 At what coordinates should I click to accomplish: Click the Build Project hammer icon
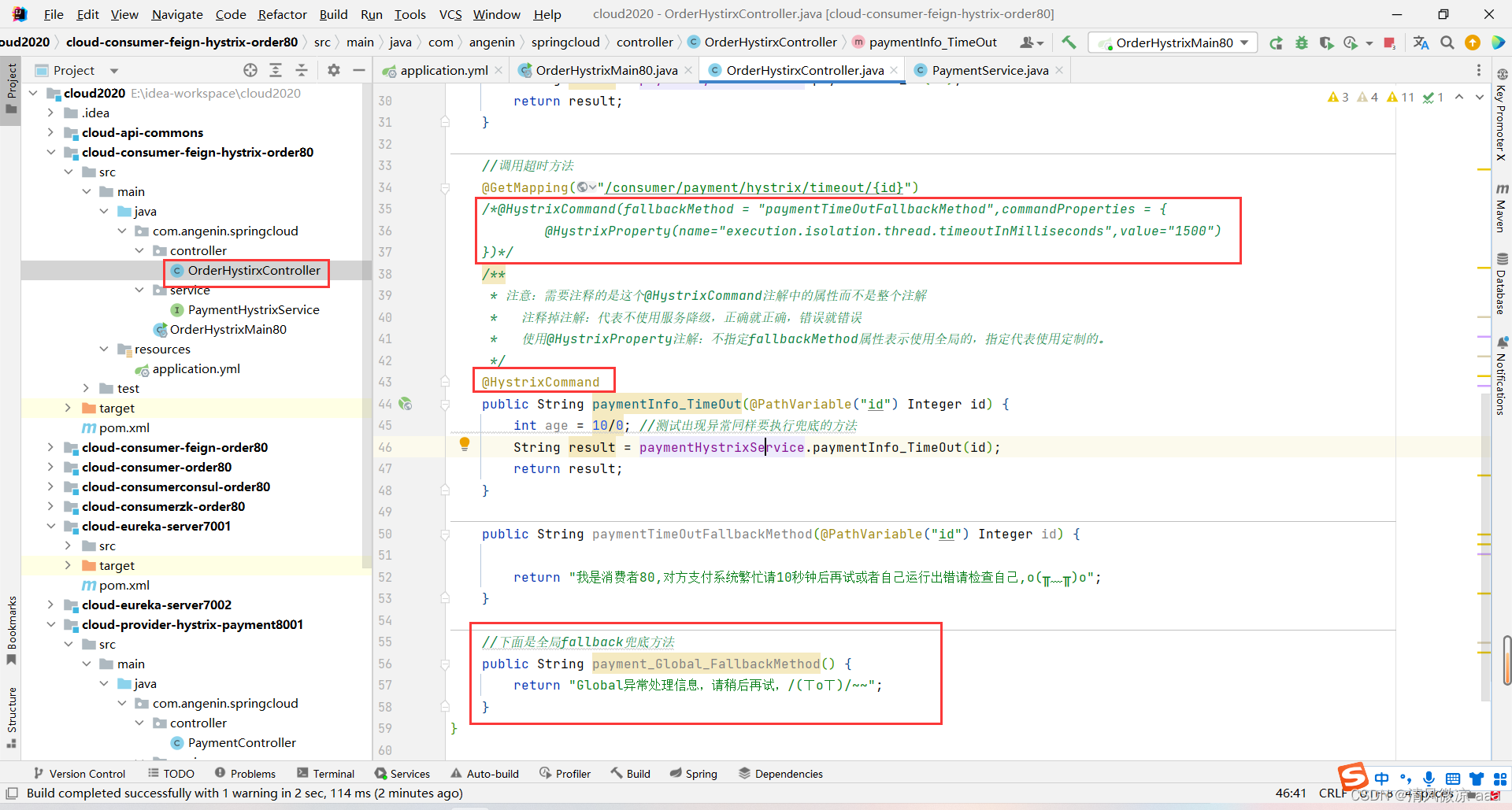[x=1069, y=43]
